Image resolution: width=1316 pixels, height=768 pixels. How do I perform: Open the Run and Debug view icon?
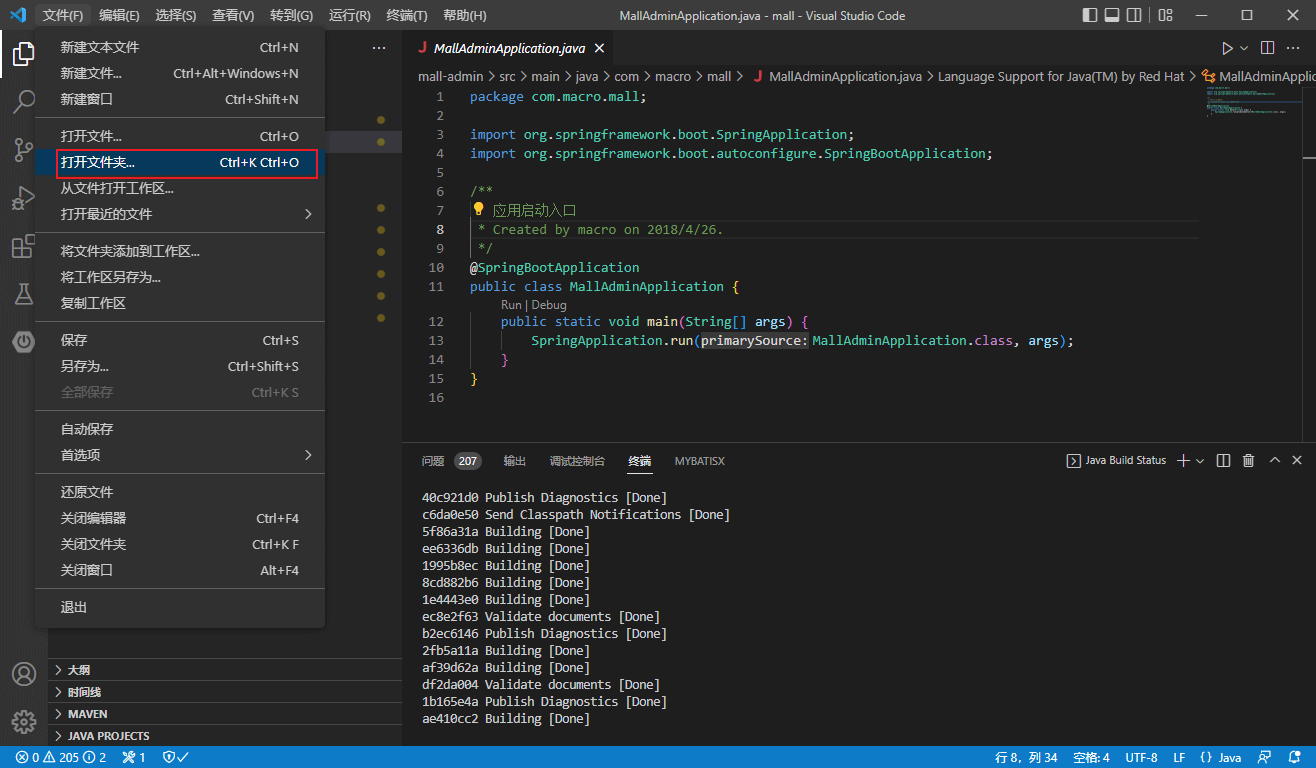[24, 198]
